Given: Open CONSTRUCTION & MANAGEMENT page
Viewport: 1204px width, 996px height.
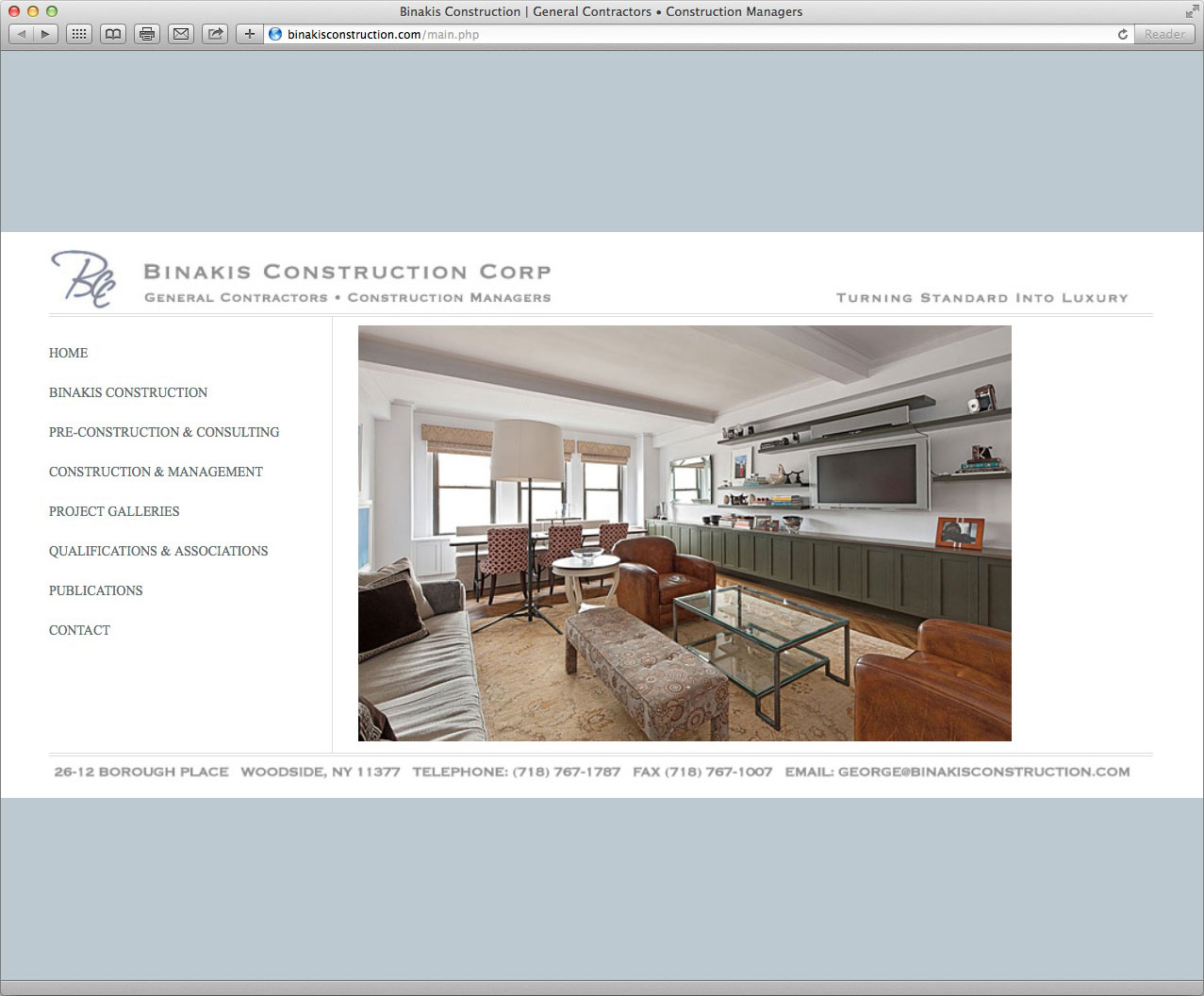Looking at the screenshot, I should pyautogui.click(x=156, y=472).
